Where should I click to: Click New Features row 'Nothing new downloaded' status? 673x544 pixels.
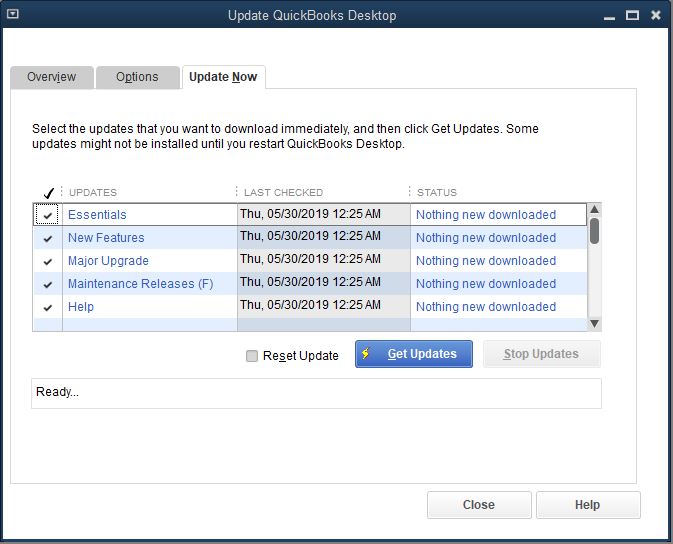(486, 238)
